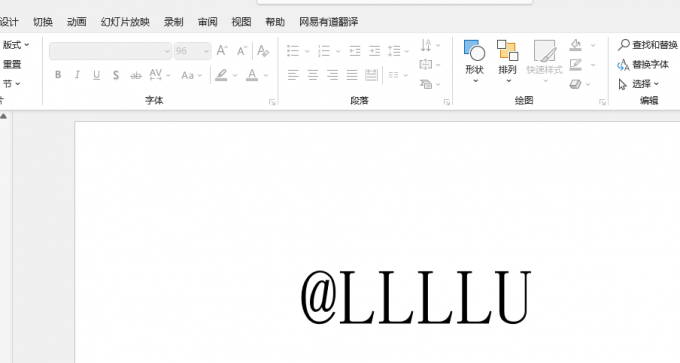Click the clear formatting icon
Image resolution: width=680 pixels, height=363 pixels.
pos(263,51)
